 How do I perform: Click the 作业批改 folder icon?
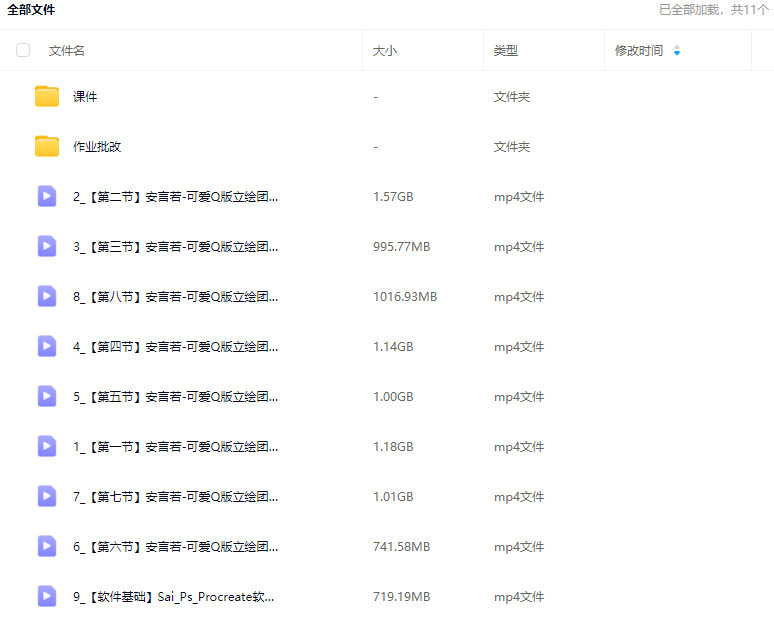coord(47,147)
